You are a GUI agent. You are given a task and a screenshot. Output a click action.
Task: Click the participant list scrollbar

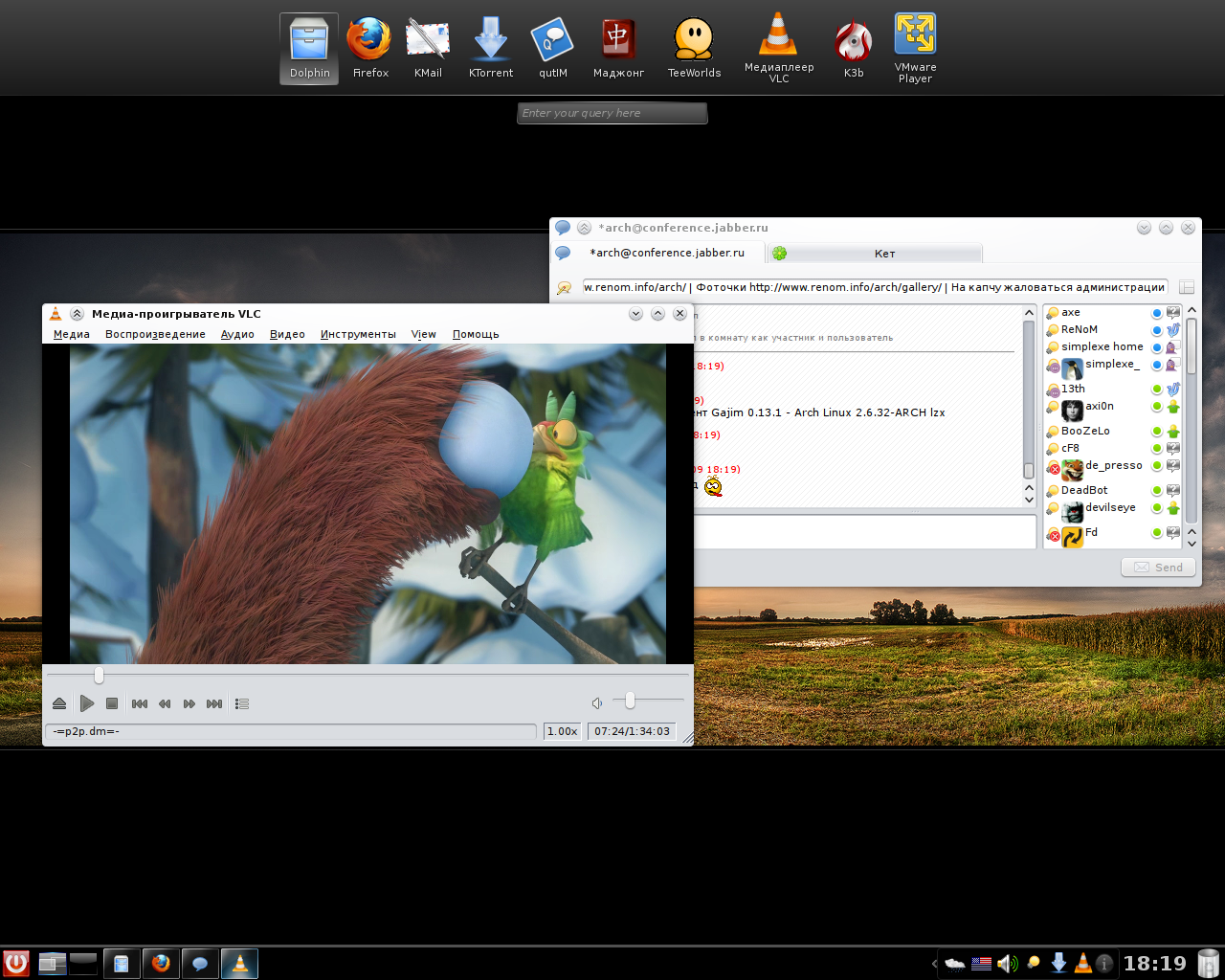1192,427
